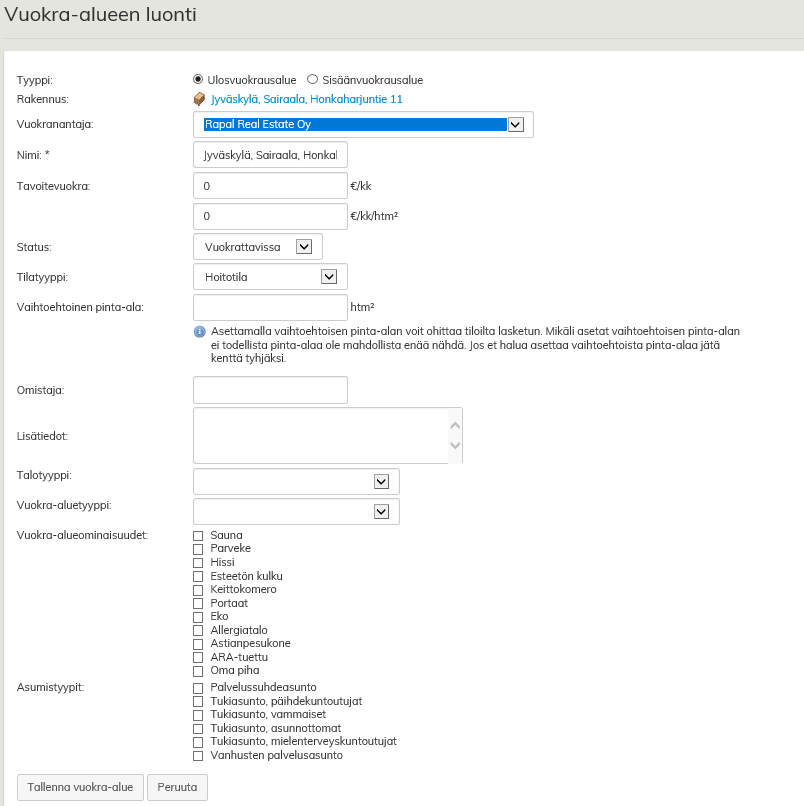Tick the Esteetön kulku checkbox
Image resolution: width=804 pixels, height=806 pixels.
198,577
